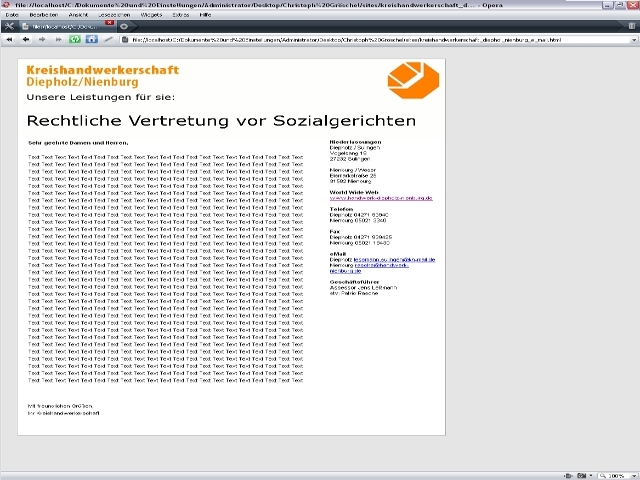
Task: Open the zoom level dropdown
Action: [x=633, y=474]
